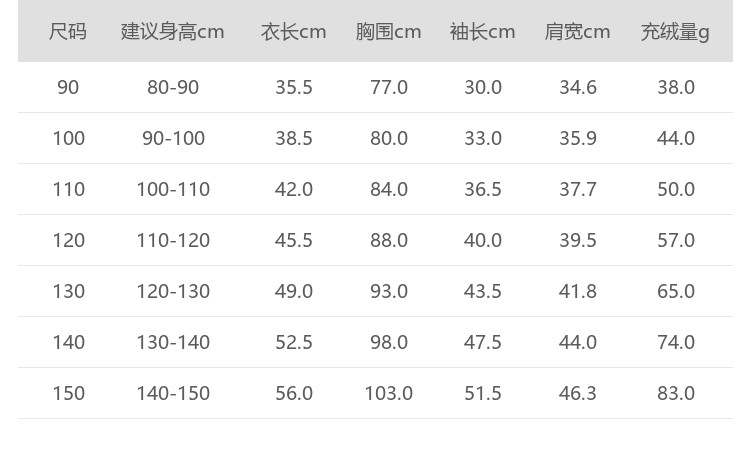Click size 130 in the 尺码 column
The height and width of the screenshot is (460, 750).
pyautogui.click(x=68, y=291)
